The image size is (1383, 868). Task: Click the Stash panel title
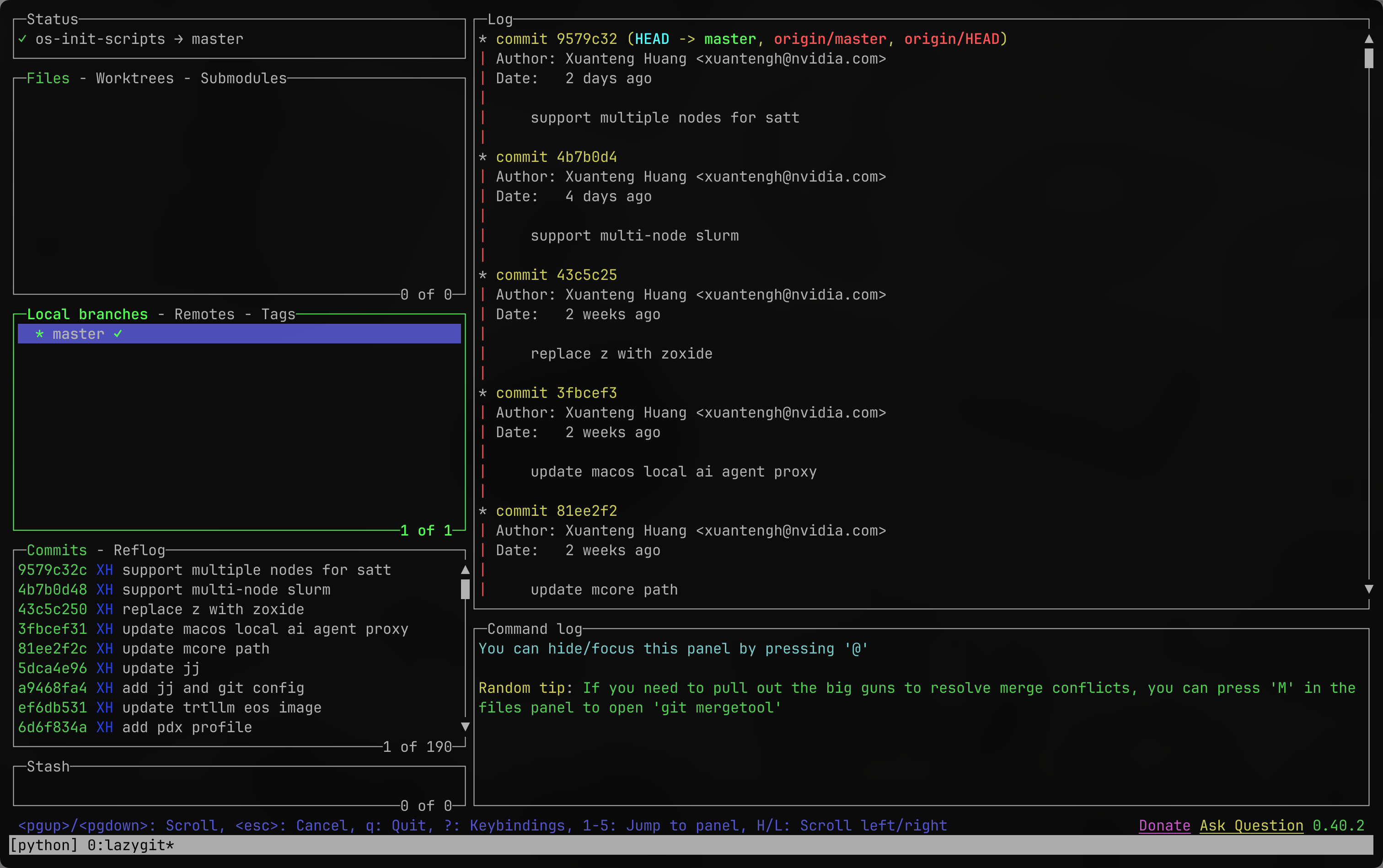click(48, 766)
